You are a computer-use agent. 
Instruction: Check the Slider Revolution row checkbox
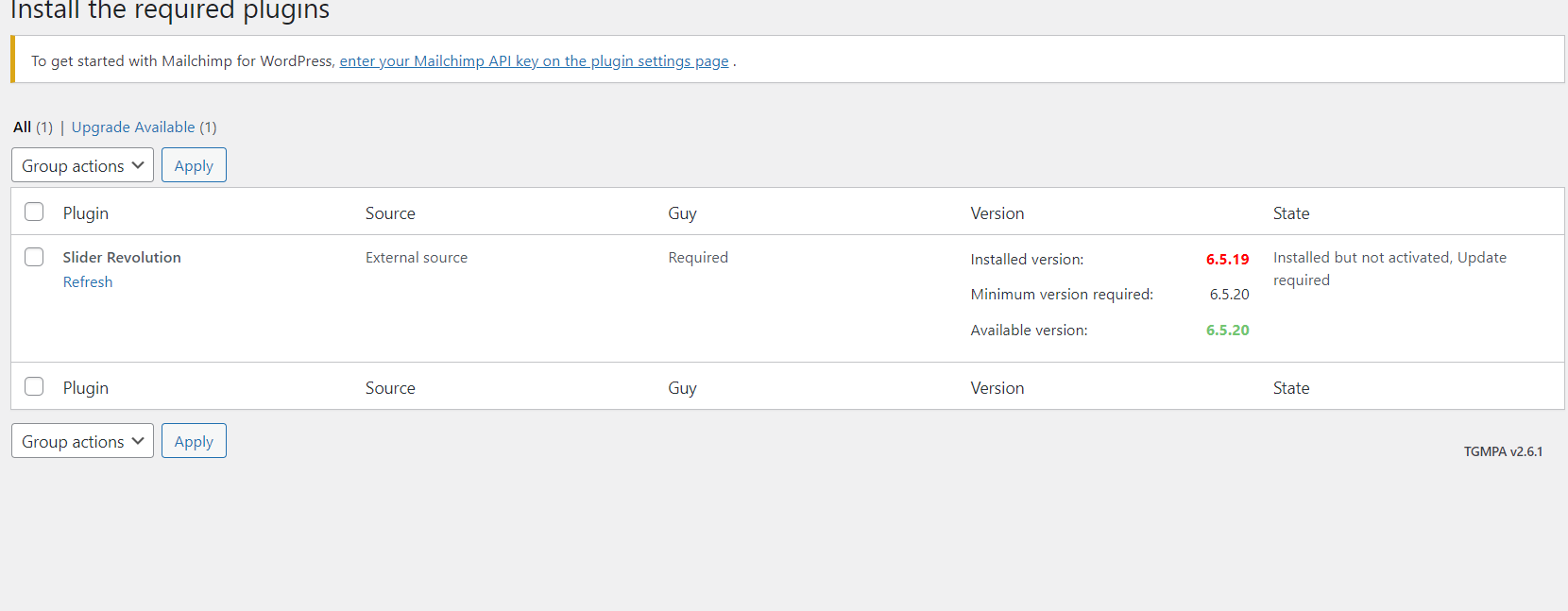(x=34, y=258)
